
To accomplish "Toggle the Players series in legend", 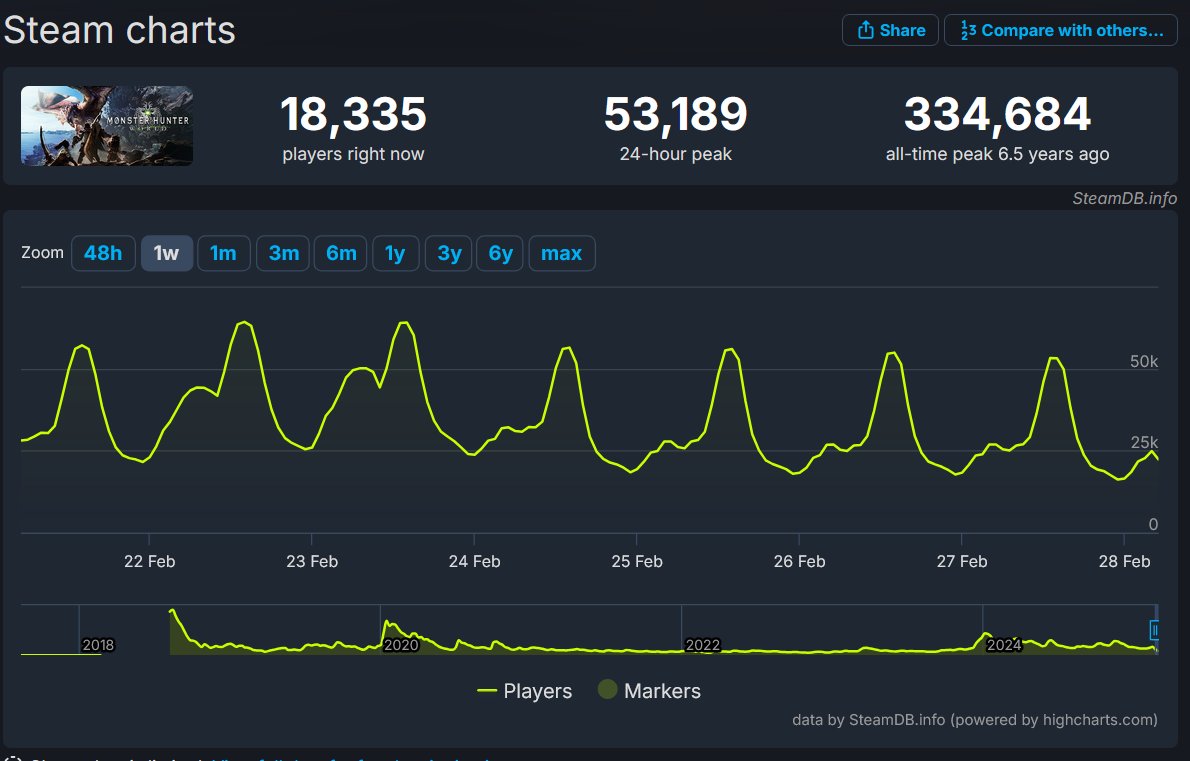I will pos(525,691).
